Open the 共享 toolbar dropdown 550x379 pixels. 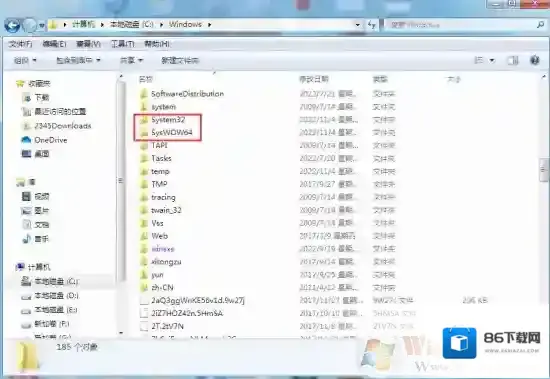(x=131, y=60)
